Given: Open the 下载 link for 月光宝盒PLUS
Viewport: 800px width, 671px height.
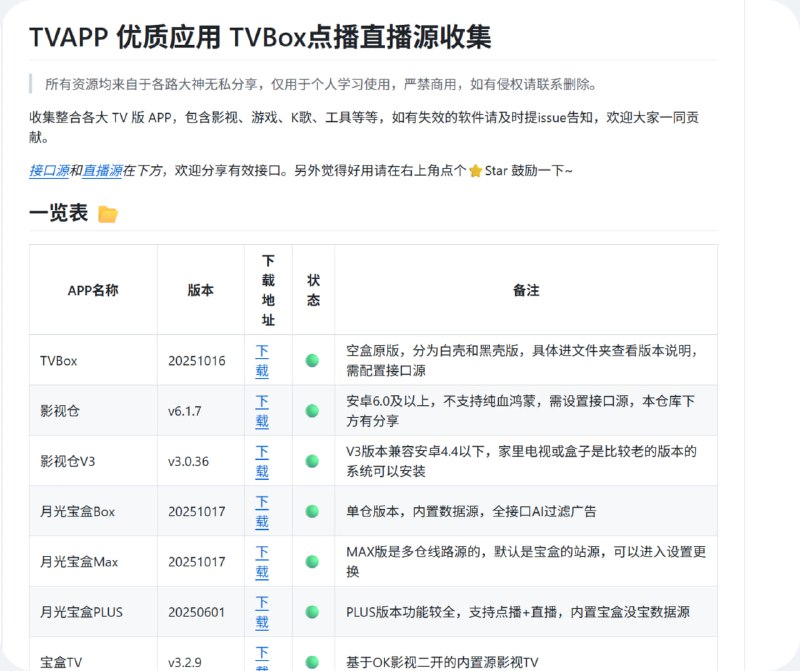Looking at the screenshot, I should 262,612.
